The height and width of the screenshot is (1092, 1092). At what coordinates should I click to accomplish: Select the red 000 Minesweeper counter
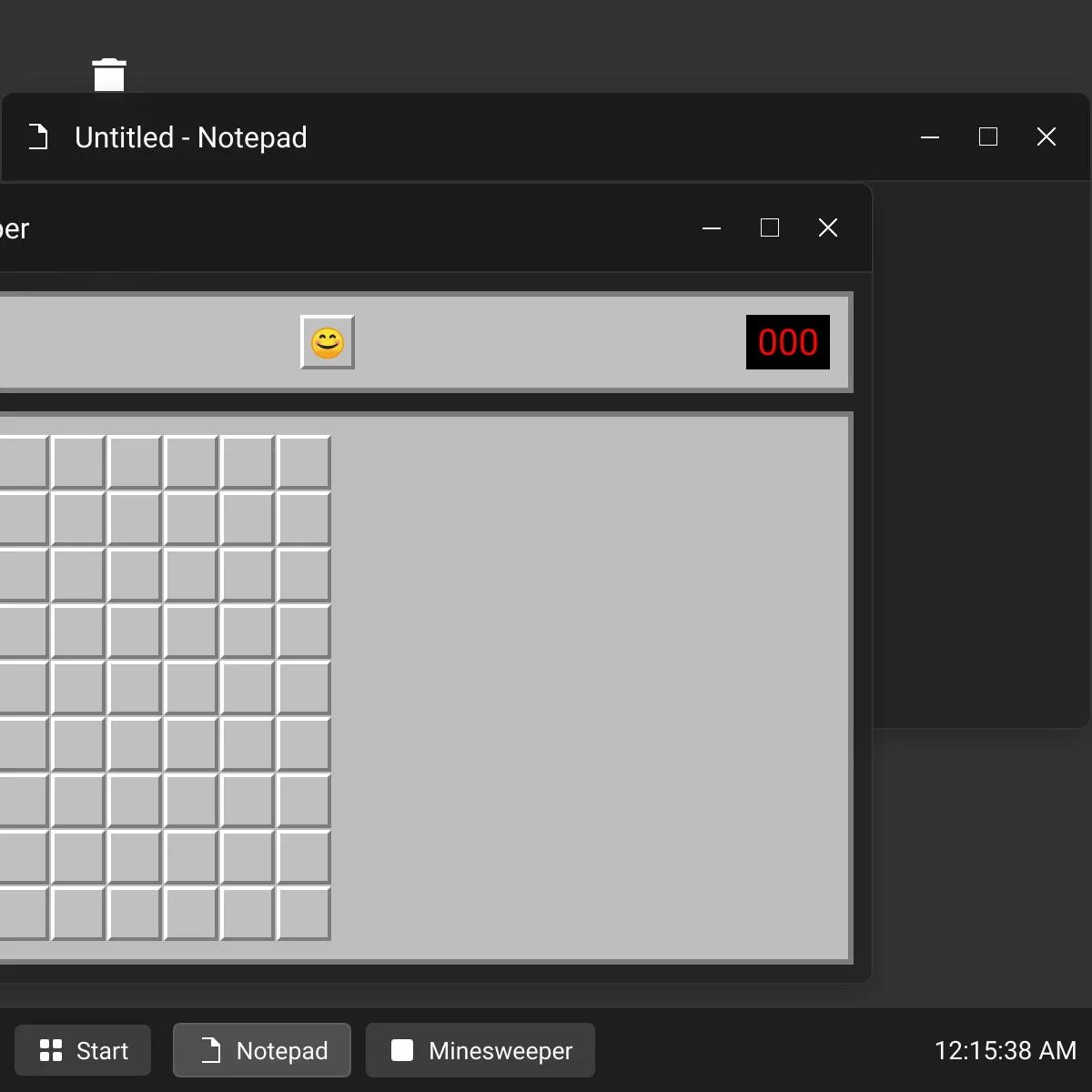tap(788, 342)
